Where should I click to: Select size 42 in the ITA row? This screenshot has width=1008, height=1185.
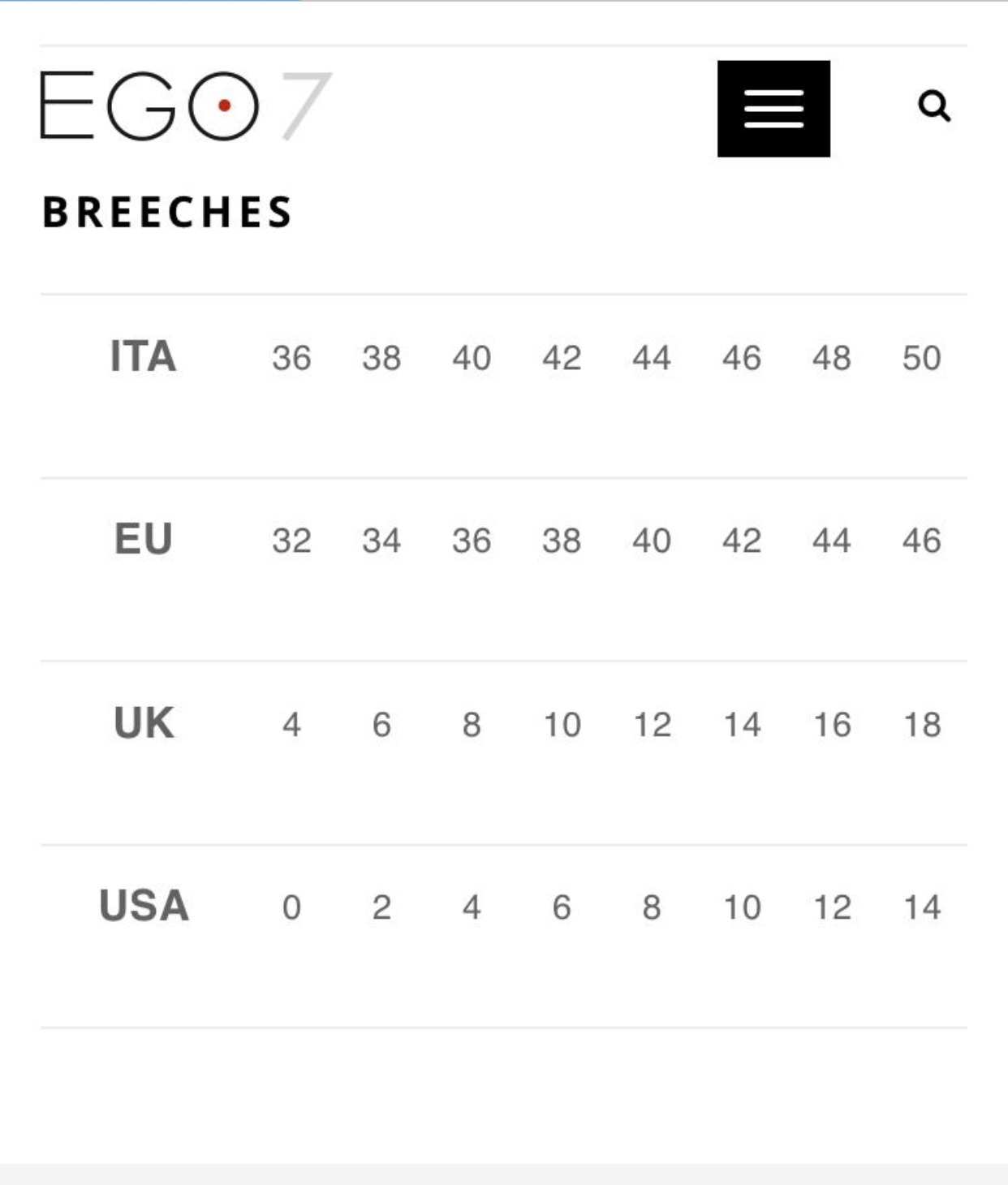[x=562, y=358]
